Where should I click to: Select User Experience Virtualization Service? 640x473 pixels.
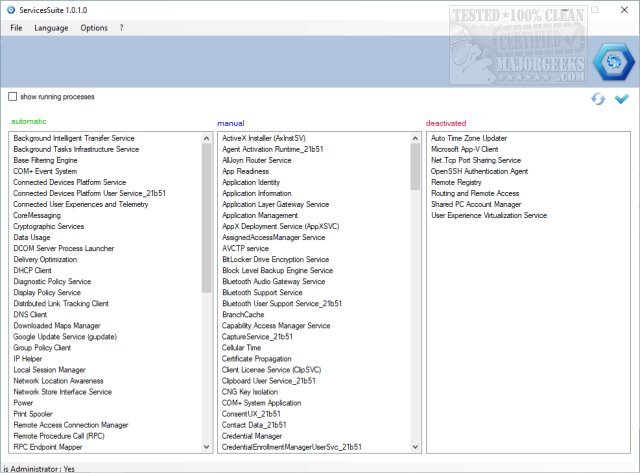pos(489,215)
